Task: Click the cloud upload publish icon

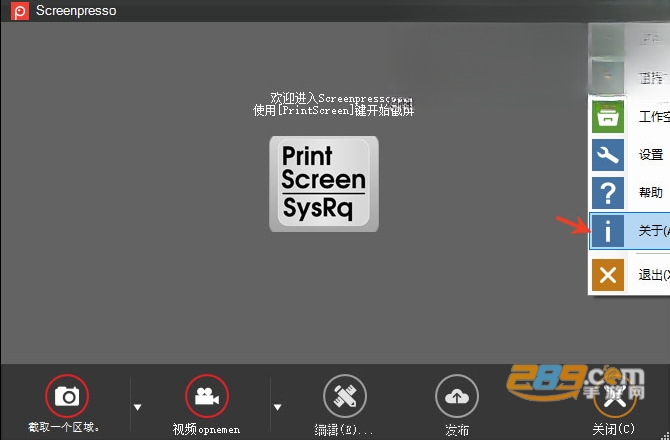Action: tap(457, 396)
